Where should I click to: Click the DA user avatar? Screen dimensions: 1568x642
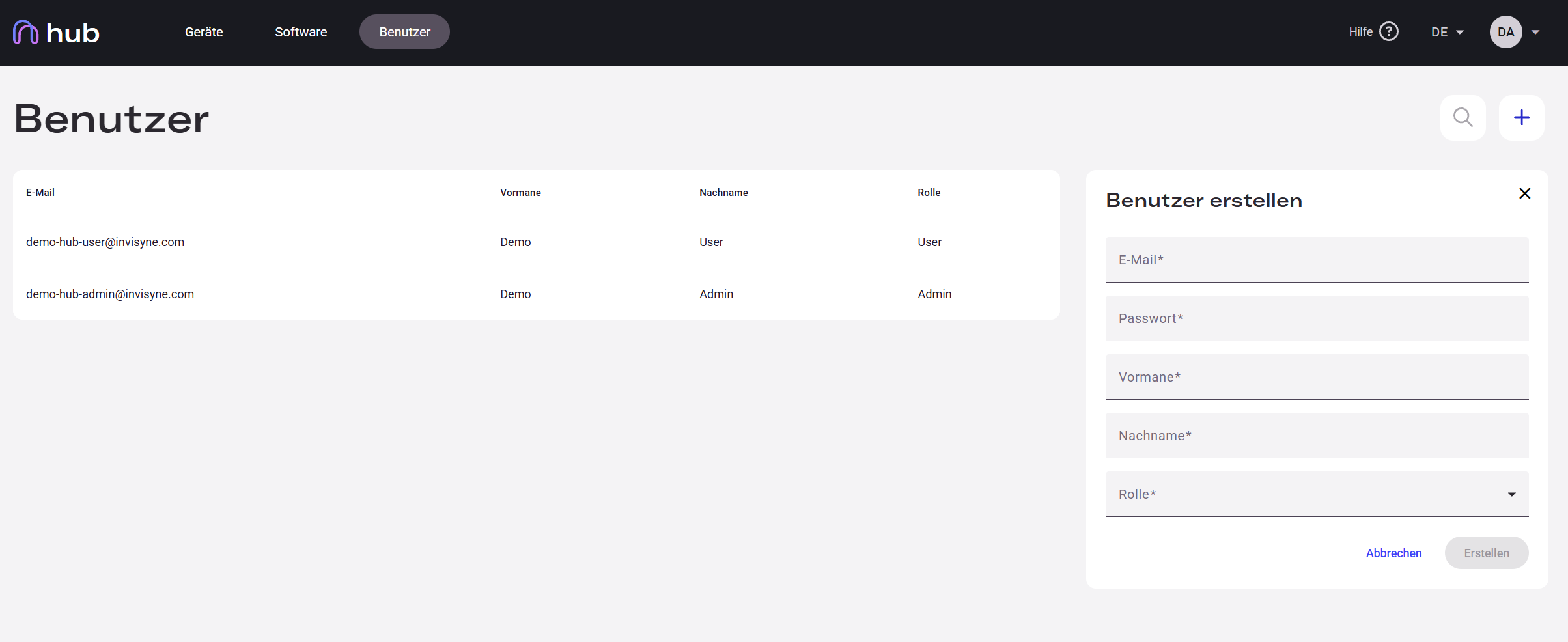click(1505, 32)
